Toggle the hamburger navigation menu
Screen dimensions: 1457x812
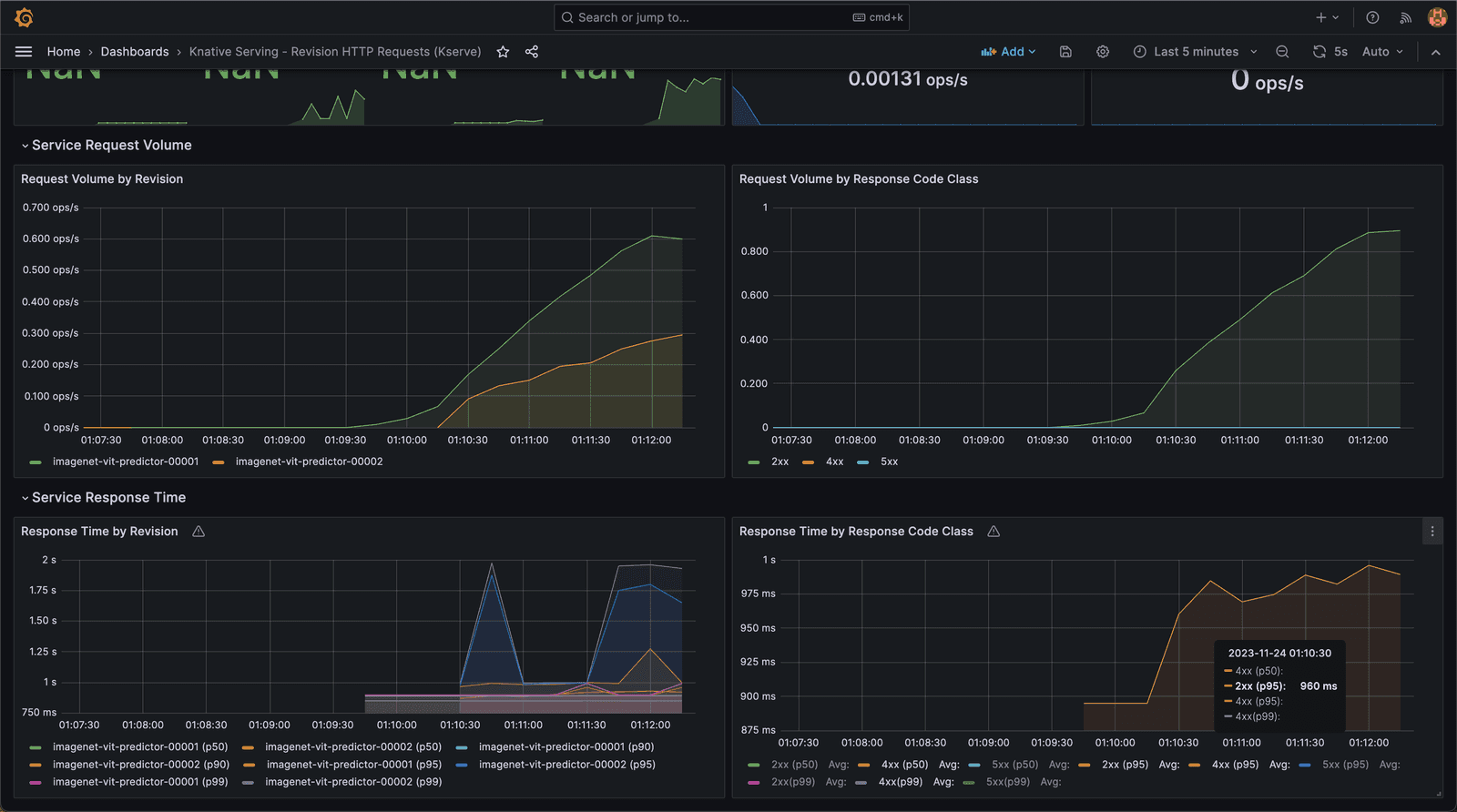24,52
